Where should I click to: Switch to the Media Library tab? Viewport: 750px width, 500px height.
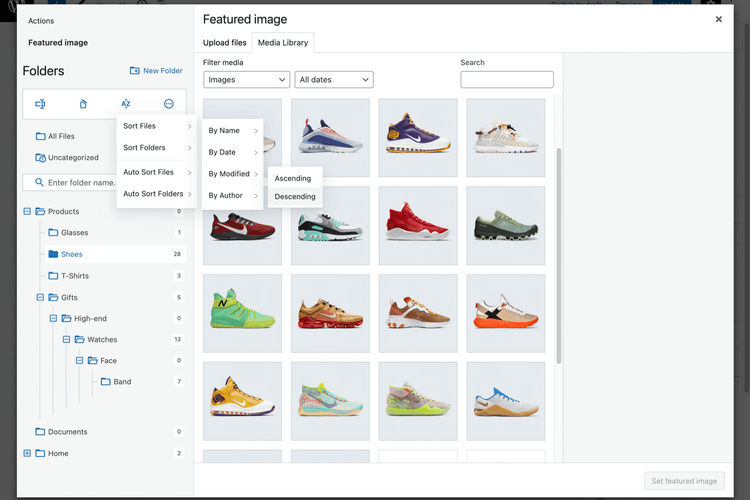coord(283,43)
